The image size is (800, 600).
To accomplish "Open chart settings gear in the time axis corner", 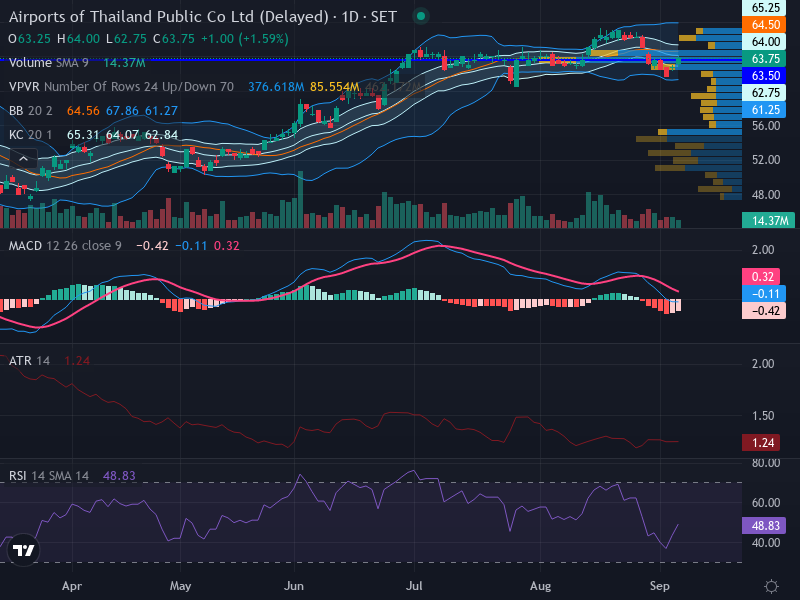I will coord(771,586).
